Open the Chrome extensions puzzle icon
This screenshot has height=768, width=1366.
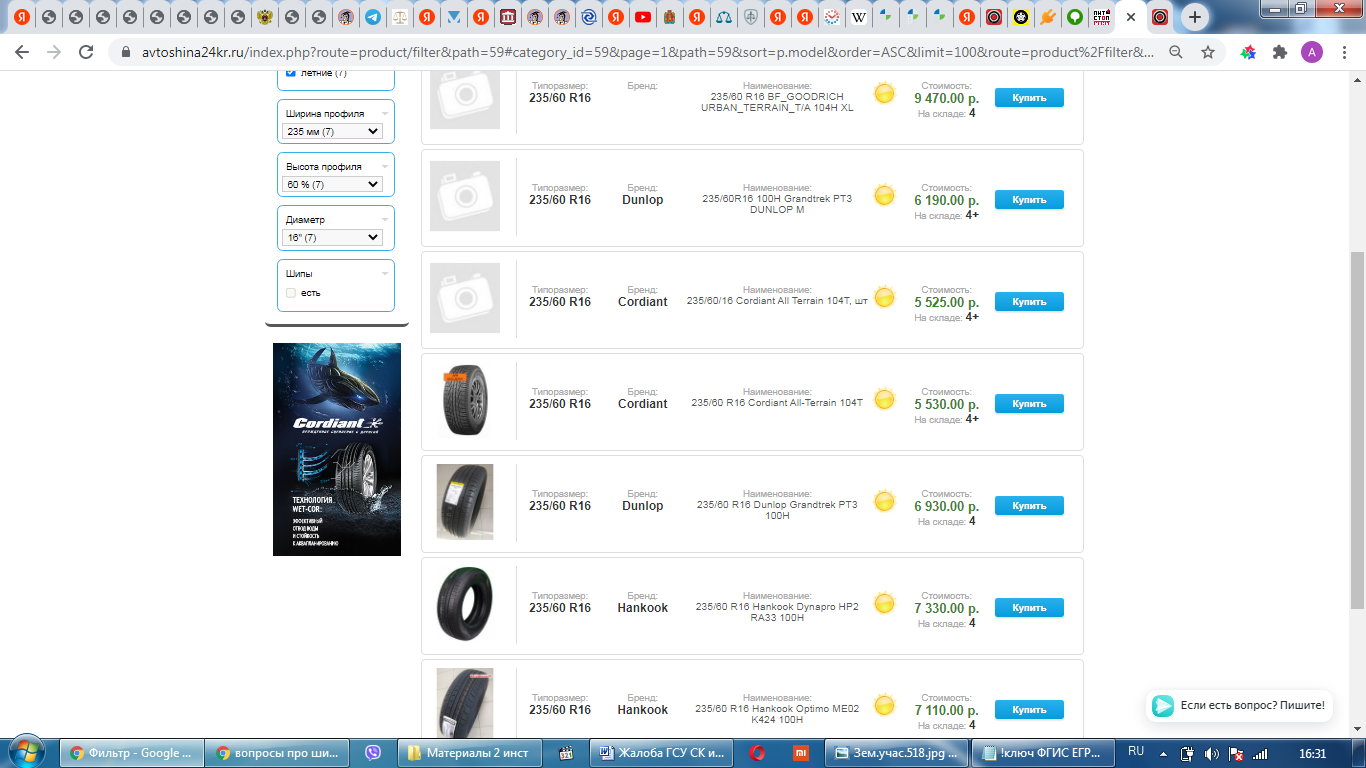[1280, 52]
